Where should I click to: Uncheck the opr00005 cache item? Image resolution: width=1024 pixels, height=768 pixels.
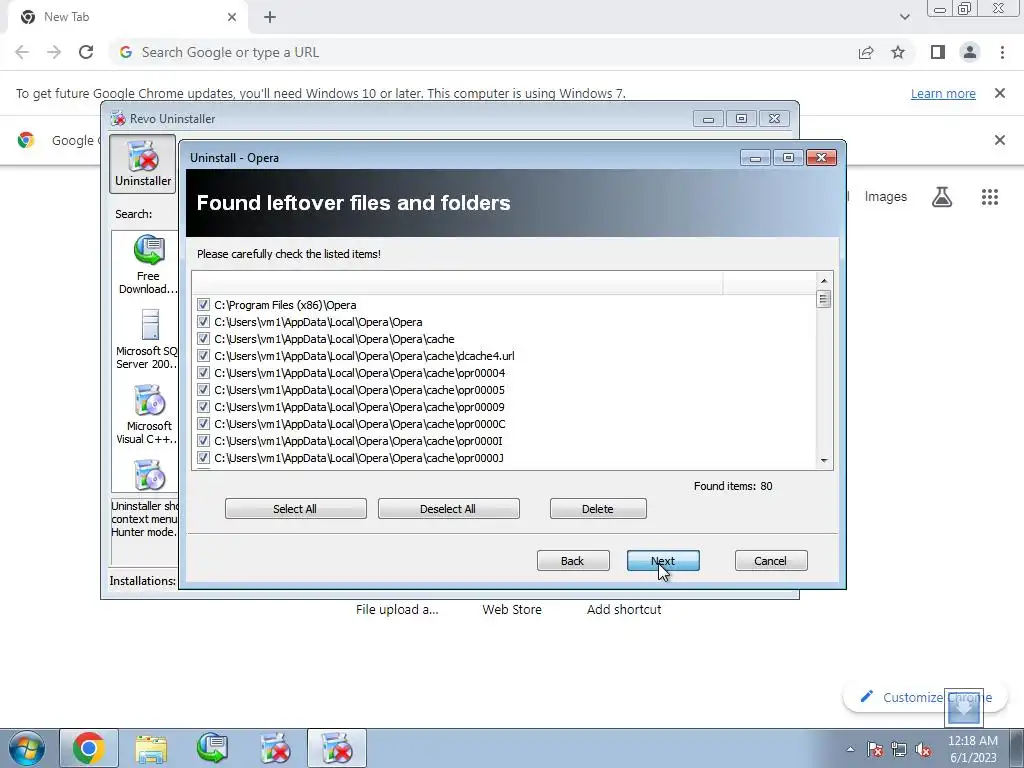tap(203, 390)
